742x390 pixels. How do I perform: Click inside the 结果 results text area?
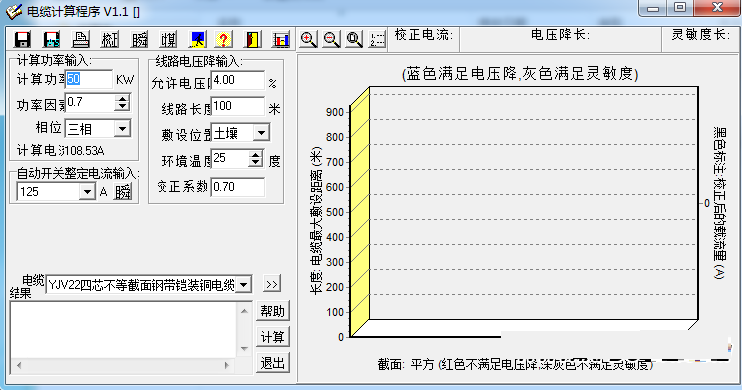[x=123, y=329]
